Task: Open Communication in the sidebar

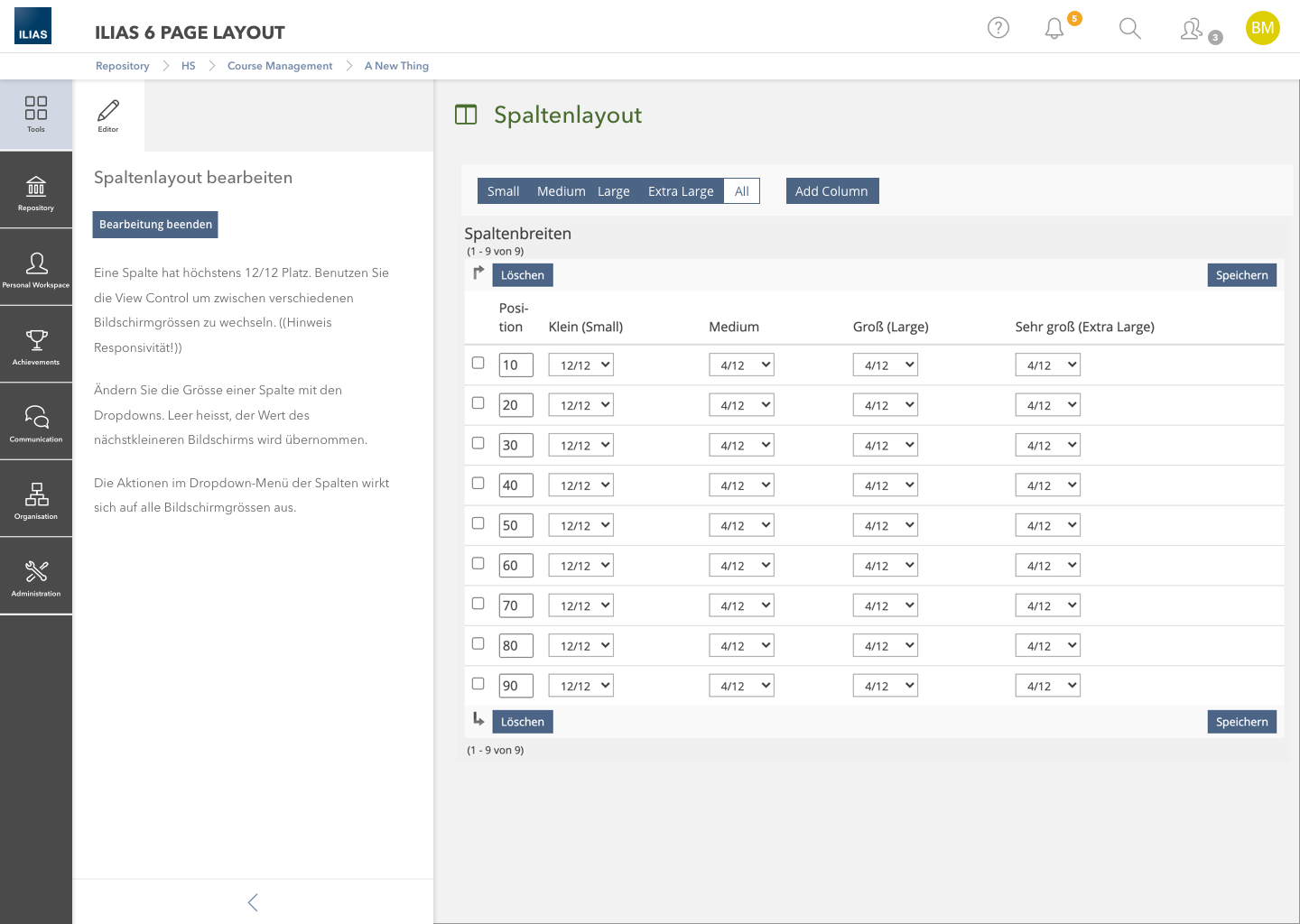Action: 36,422
